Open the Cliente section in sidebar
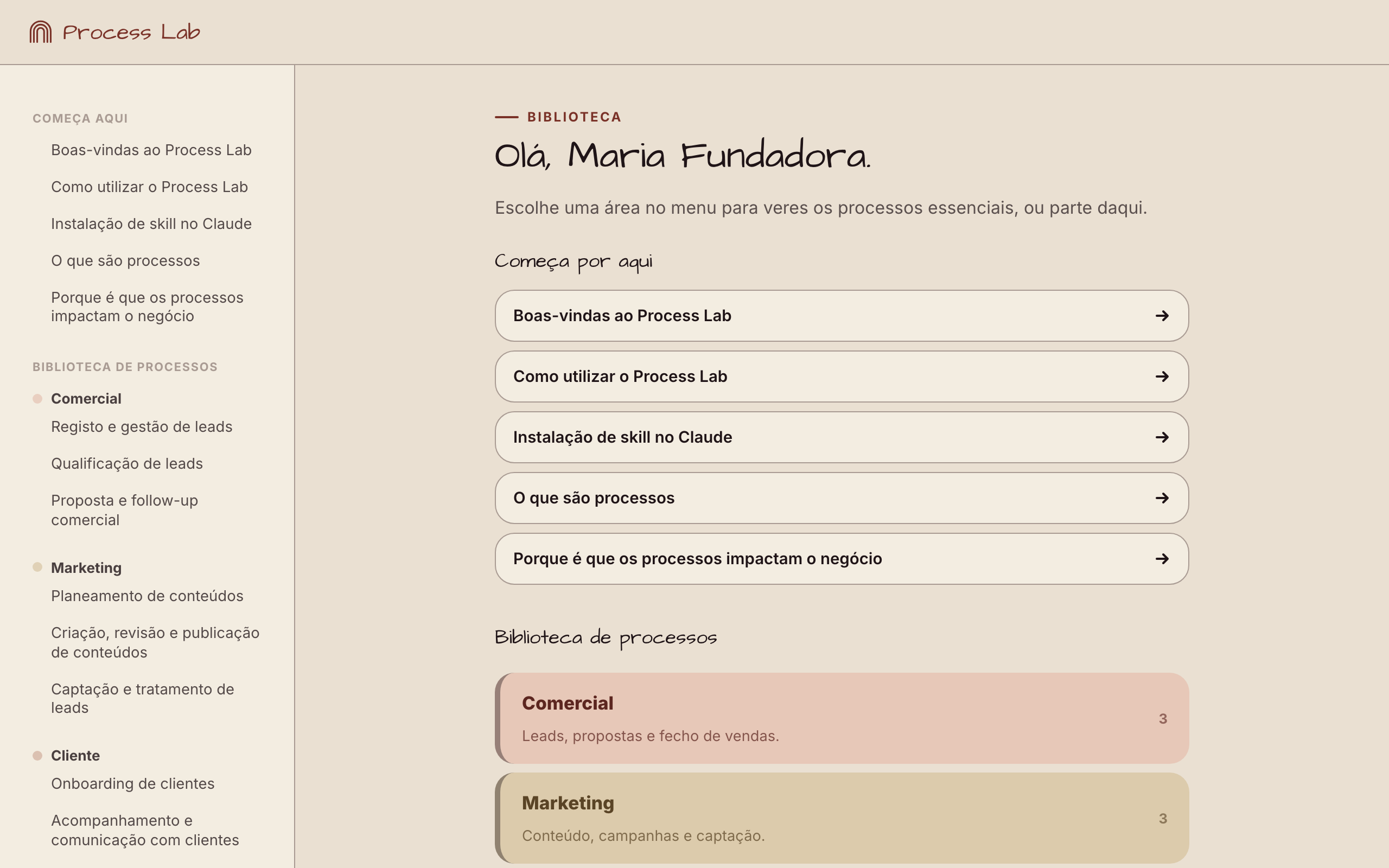The width and height of the screenshot is (1389, 868). [75, 756]
